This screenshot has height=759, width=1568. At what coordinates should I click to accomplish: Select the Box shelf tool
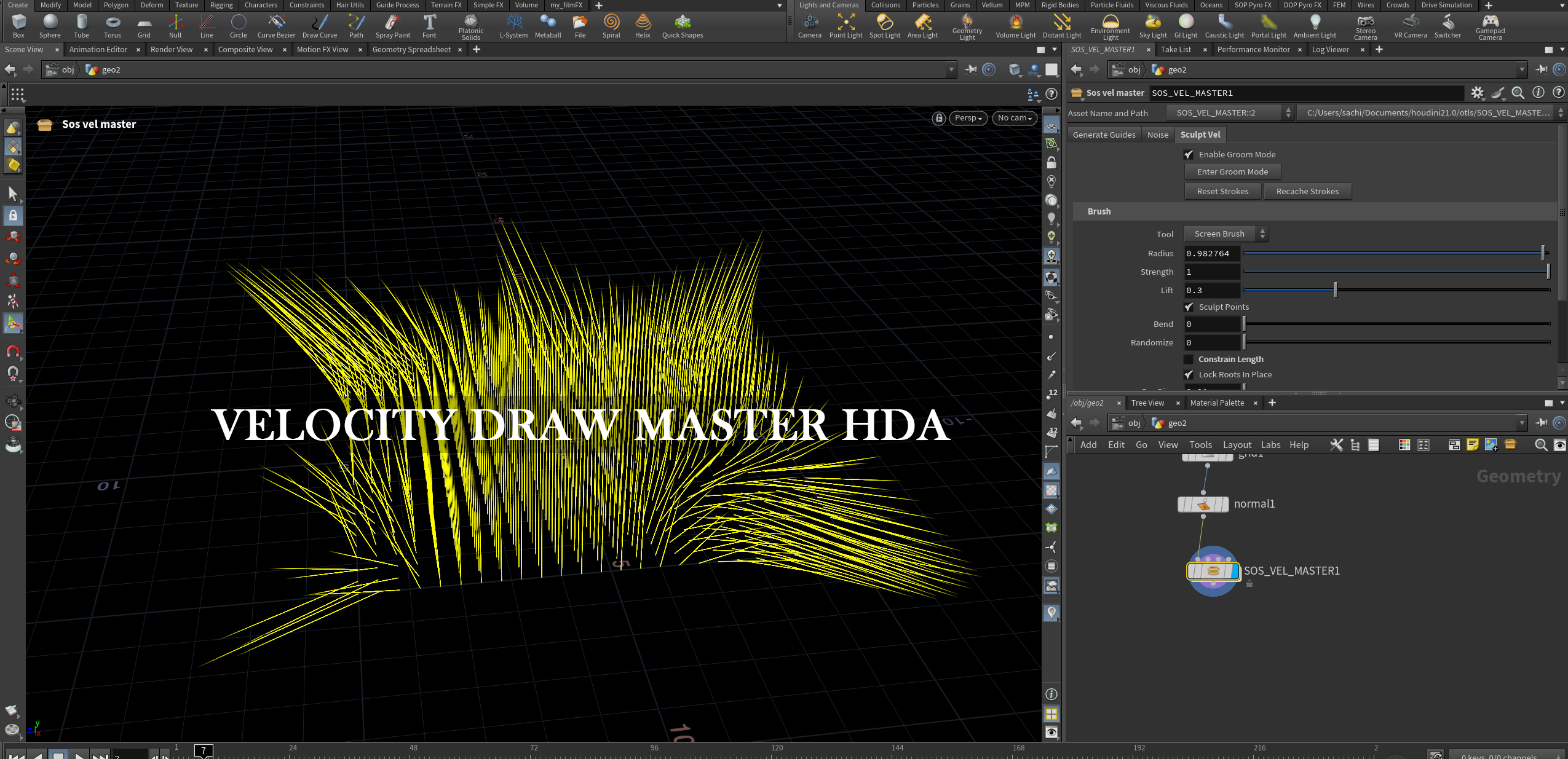pos(18,26)
